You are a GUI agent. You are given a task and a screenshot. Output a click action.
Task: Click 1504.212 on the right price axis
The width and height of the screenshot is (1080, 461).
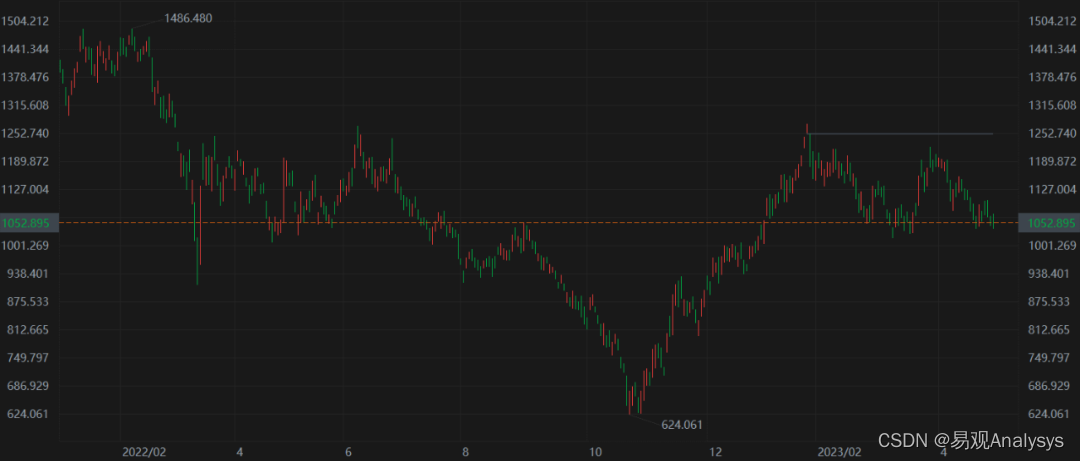click(x=1052, y=21)
